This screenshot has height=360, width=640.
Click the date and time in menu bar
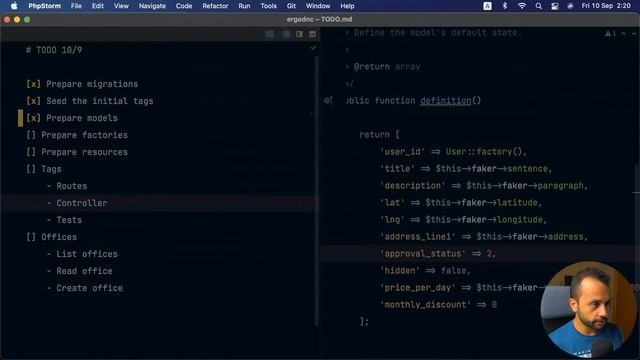pos(606,6)
